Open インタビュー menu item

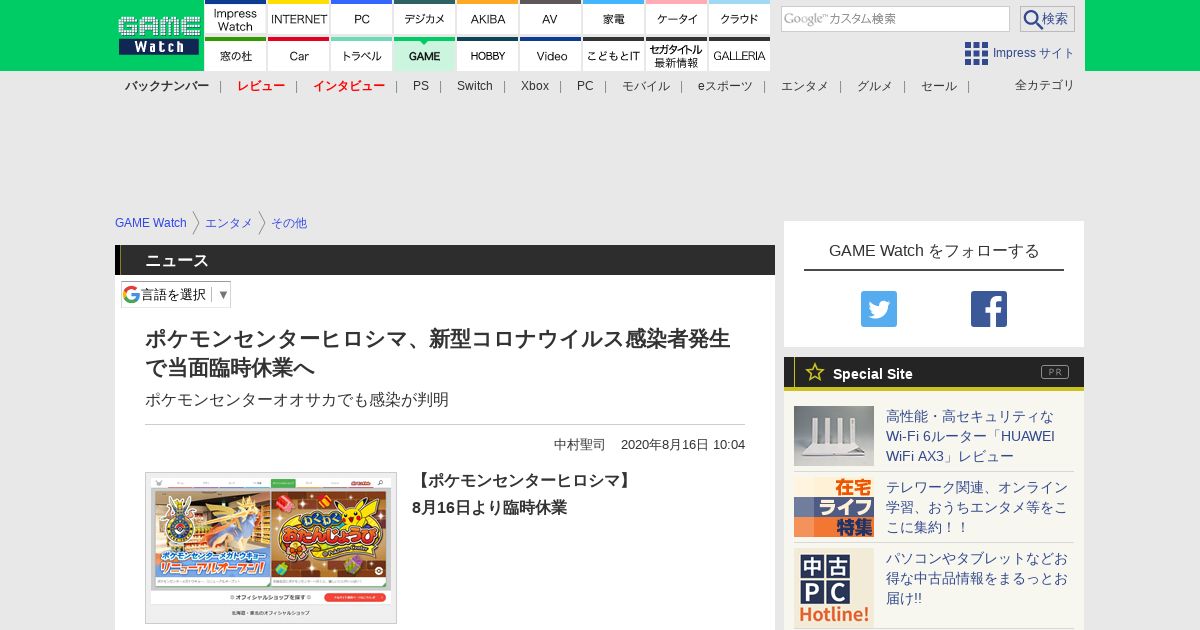click(349, 86)
